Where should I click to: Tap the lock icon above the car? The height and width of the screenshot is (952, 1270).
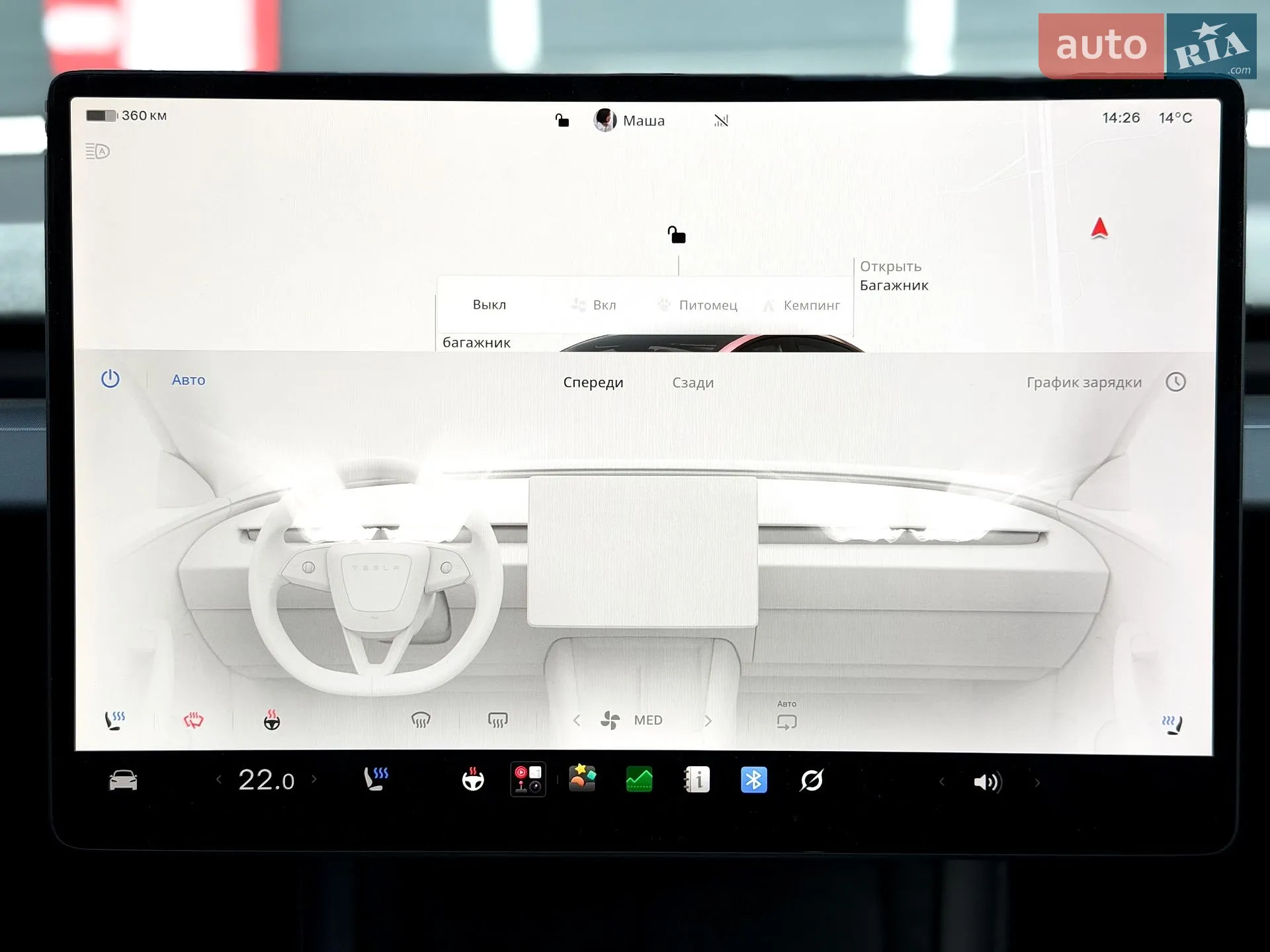click(x=676, y=235)
